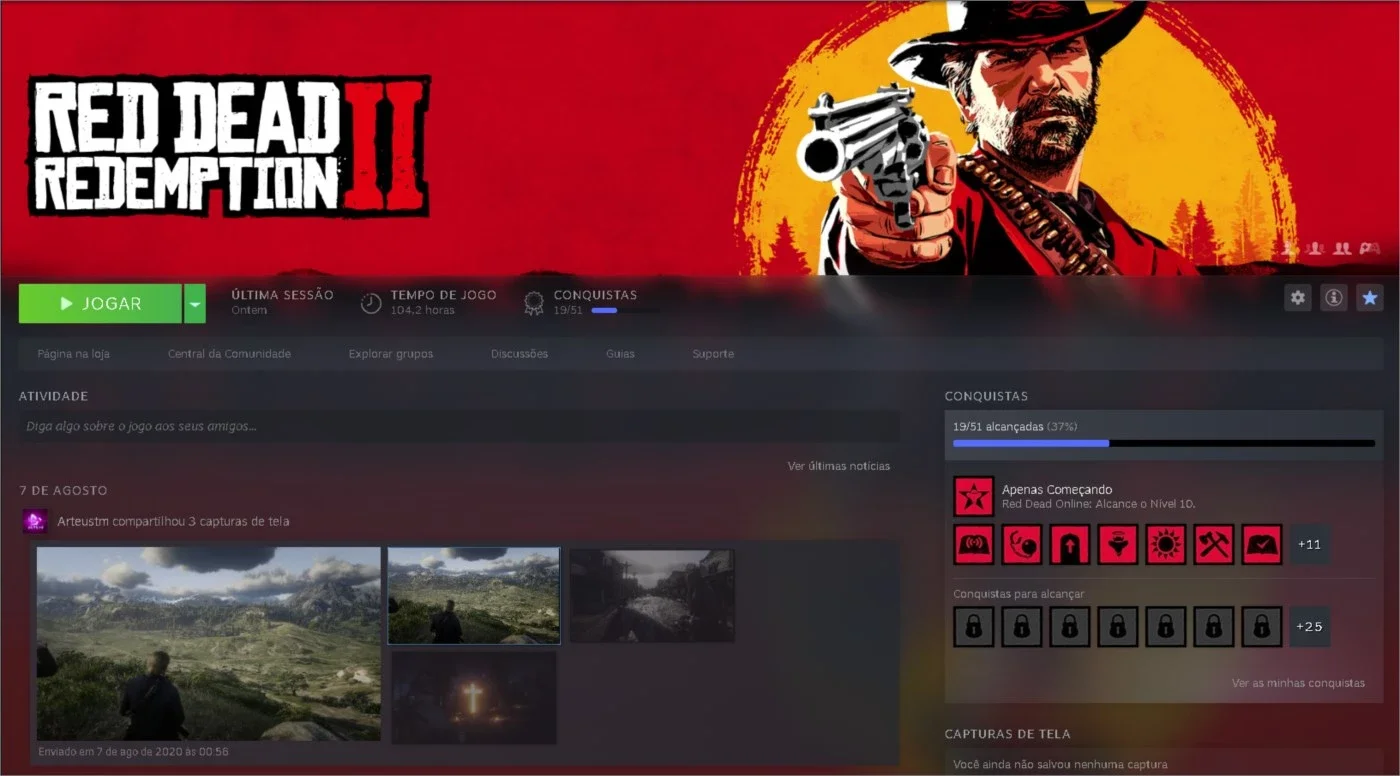Click the Apenas Começando achievement title
The height and width of the screenshot is (776, 1400).
click(1057, 490)
